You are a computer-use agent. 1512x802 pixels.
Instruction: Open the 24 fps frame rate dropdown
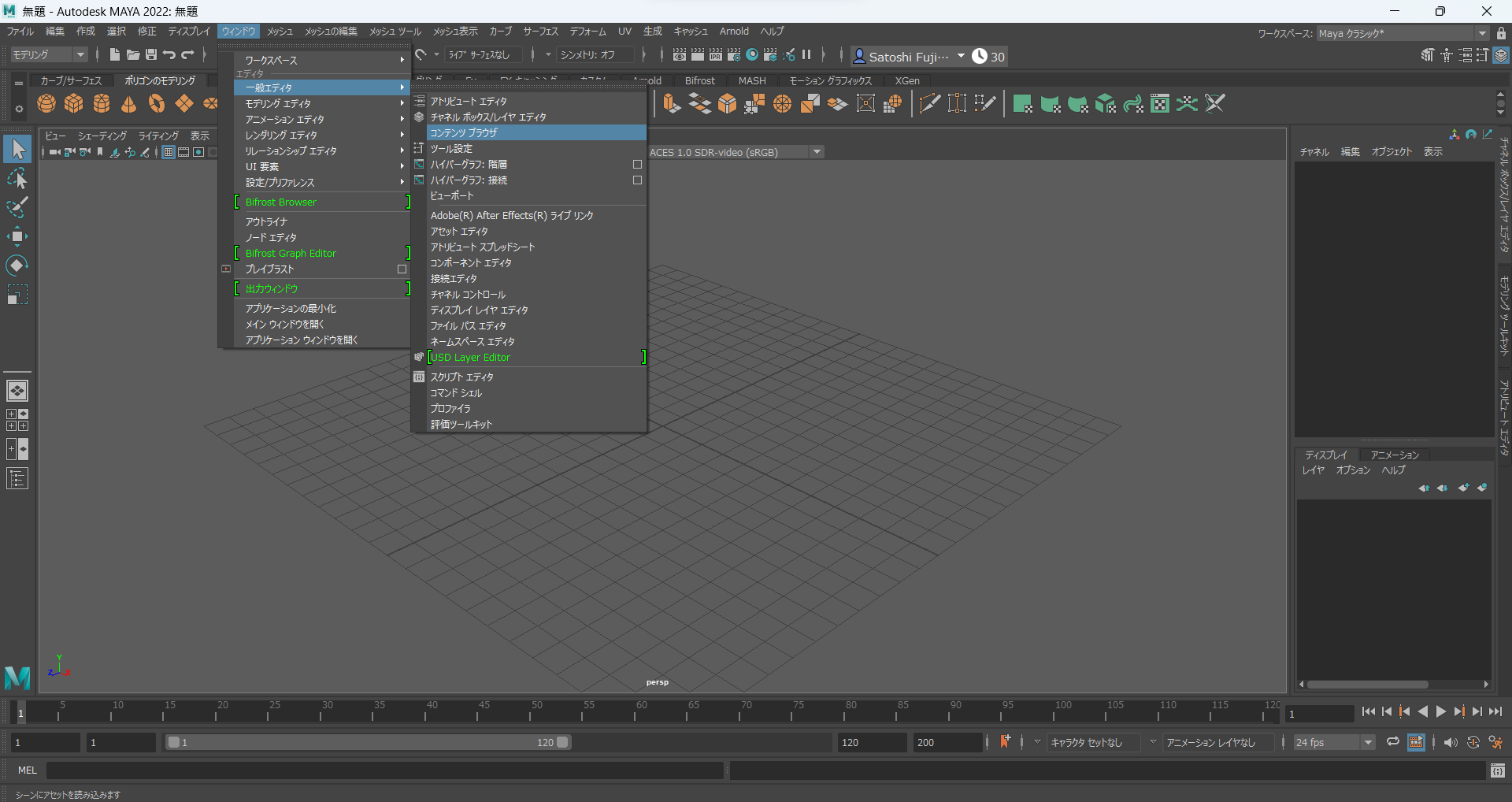(1366, 742)
